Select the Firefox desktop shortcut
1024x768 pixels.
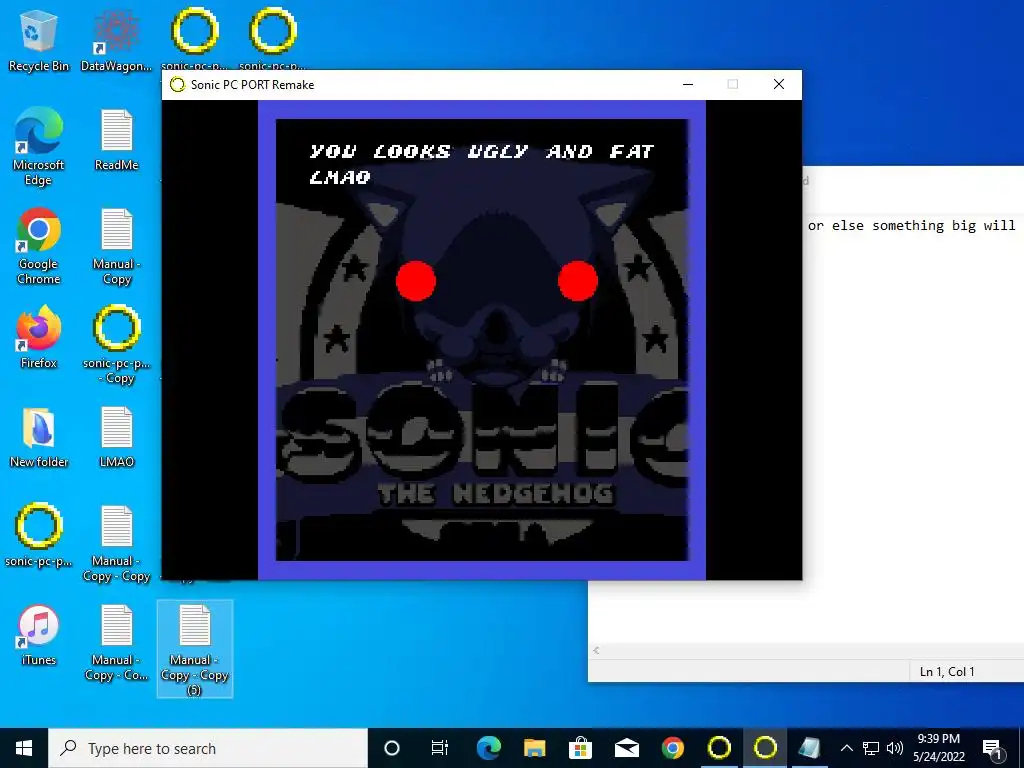click(x=39, y=338)
